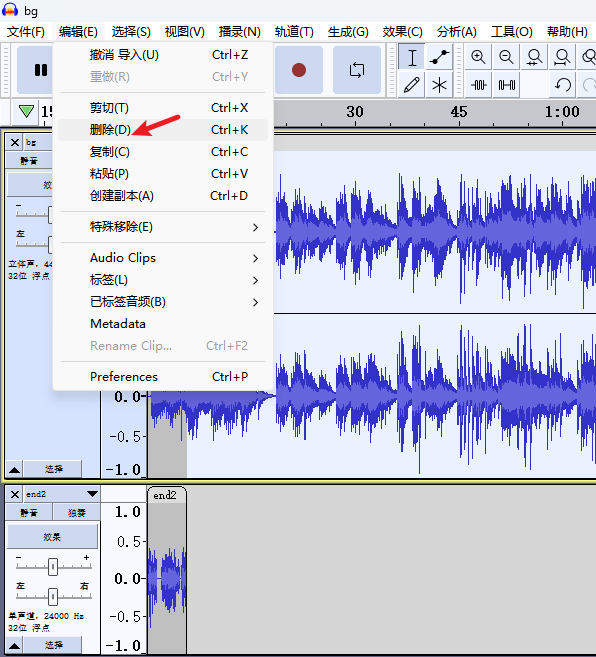Choose 复制(C) from Edit menu

(163, 152)
